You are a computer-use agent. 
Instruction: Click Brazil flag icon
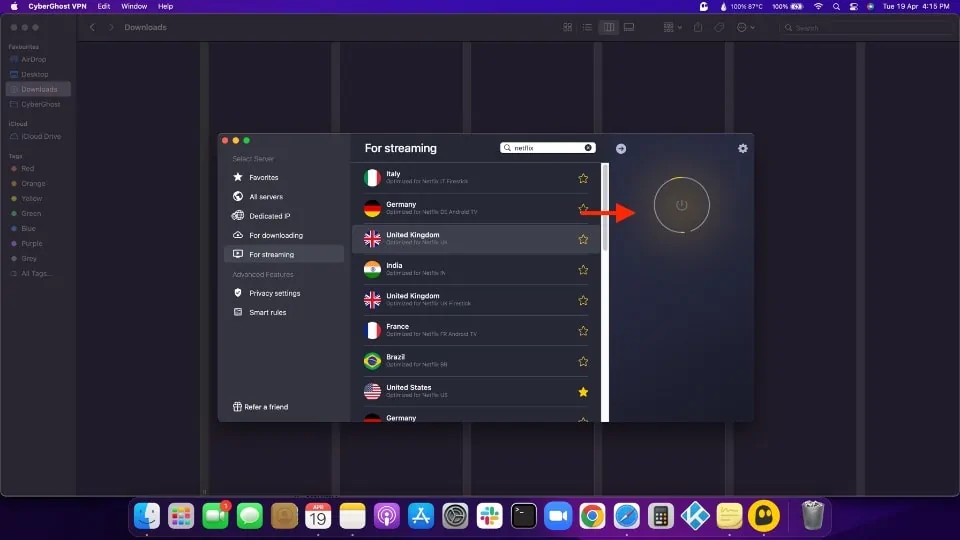[x=372, y=361]
